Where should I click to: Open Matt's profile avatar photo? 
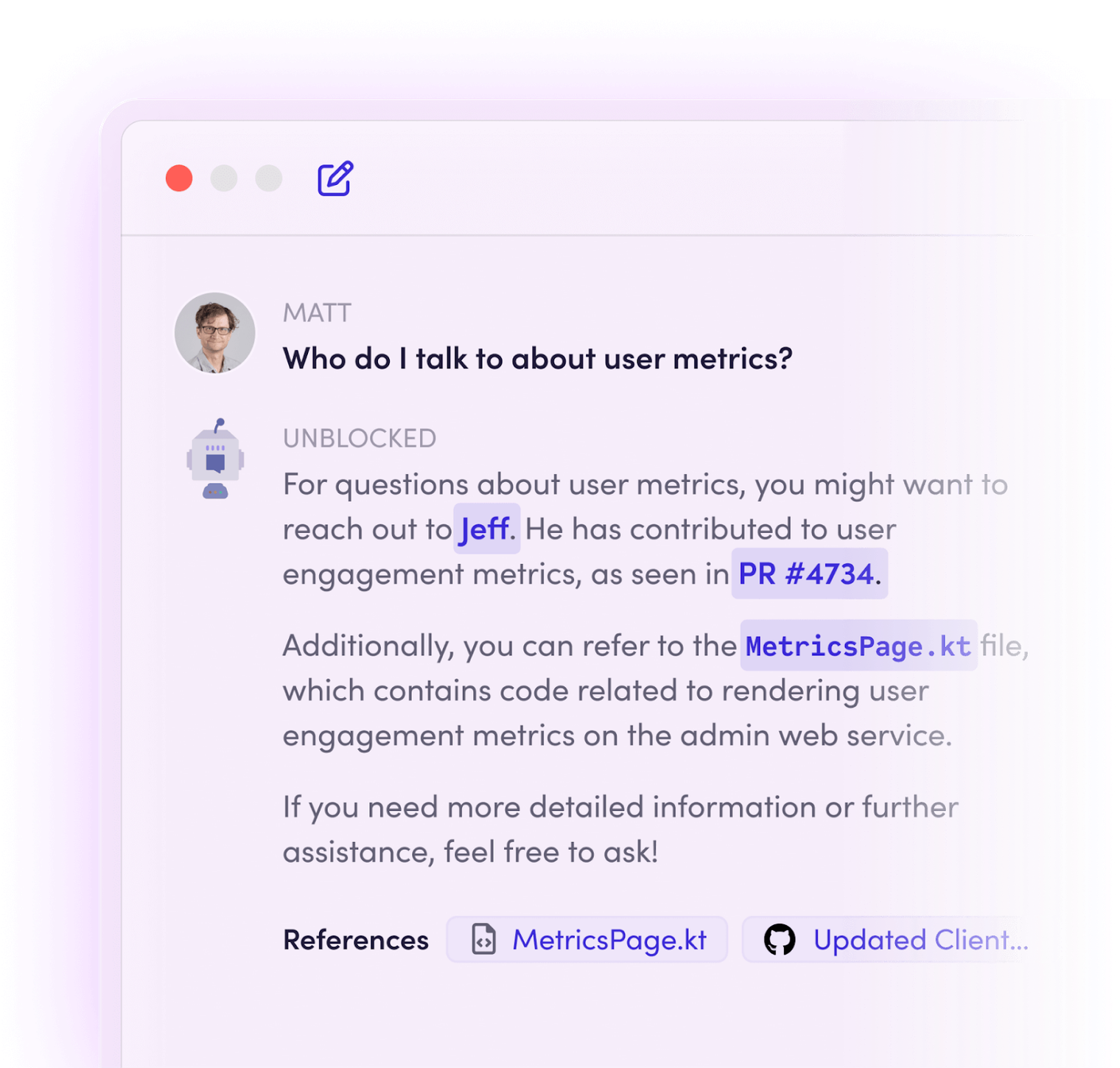[x=214, y=332]
